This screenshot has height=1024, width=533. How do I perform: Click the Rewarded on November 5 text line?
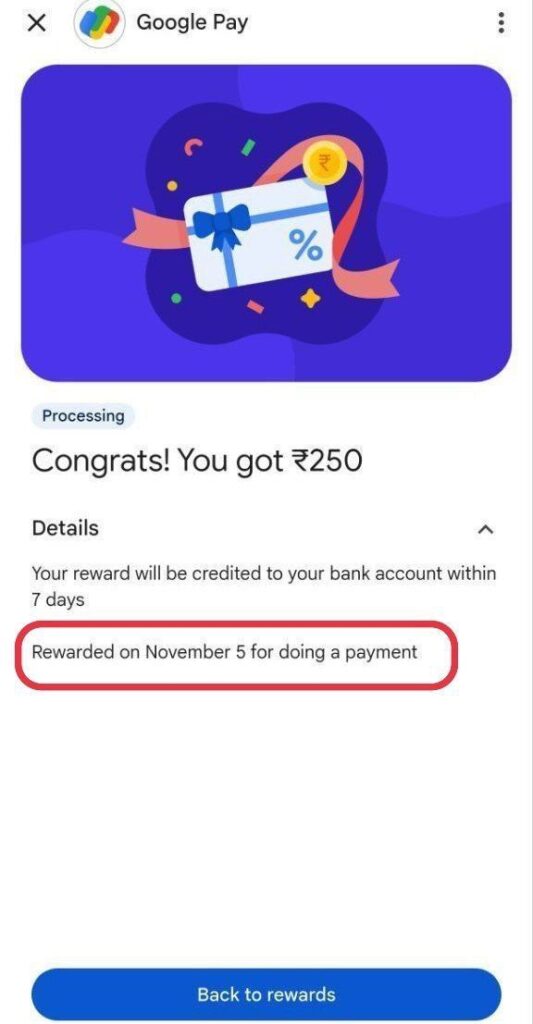tap(225, 652)
